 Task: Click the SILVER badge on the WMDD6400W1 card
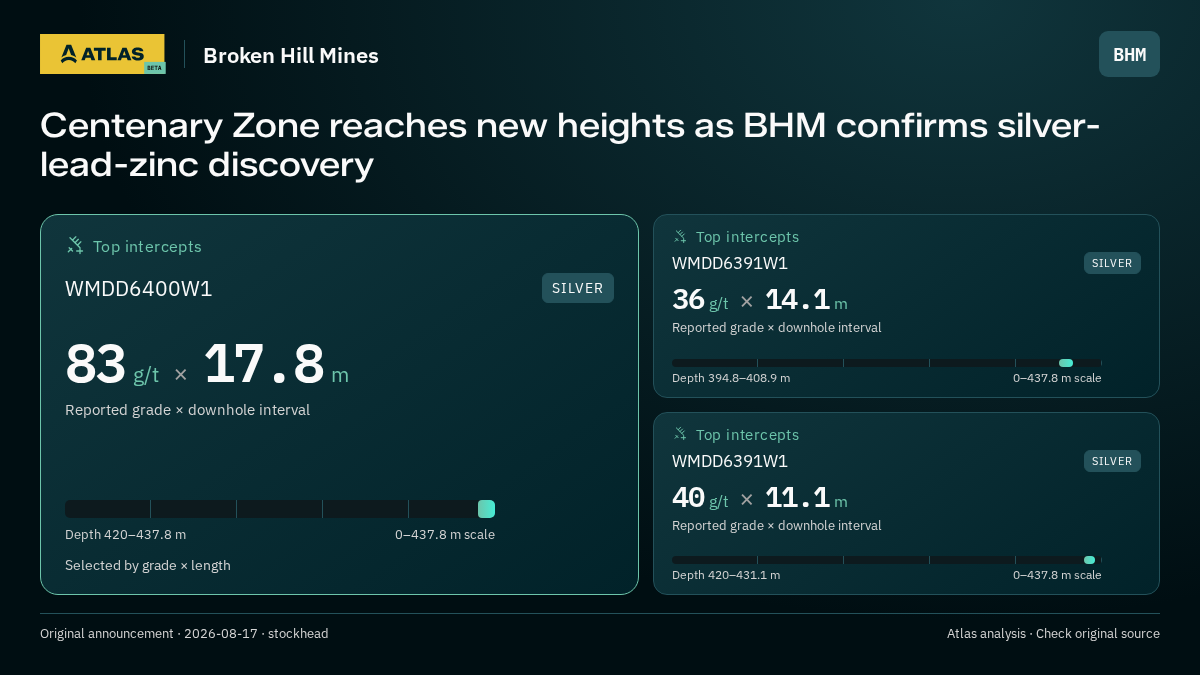coord(578,288)
